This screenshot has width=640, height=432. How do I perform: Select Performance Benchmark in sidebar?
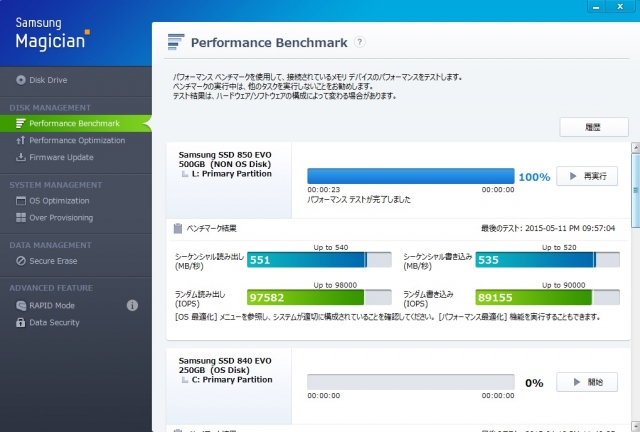[76, 123]
